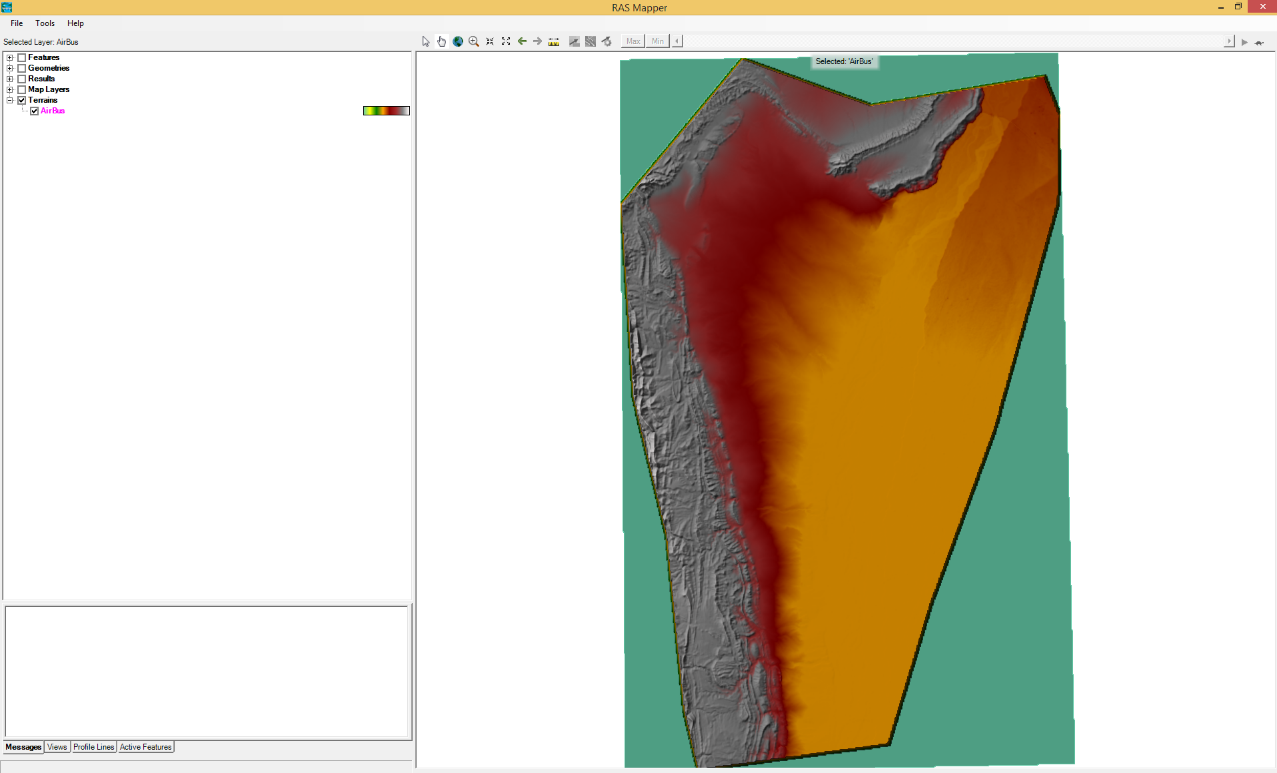1277x773 pixels.
Task: Click the AirBus terrain color ramp swatch
Action: tap(386, 111)
